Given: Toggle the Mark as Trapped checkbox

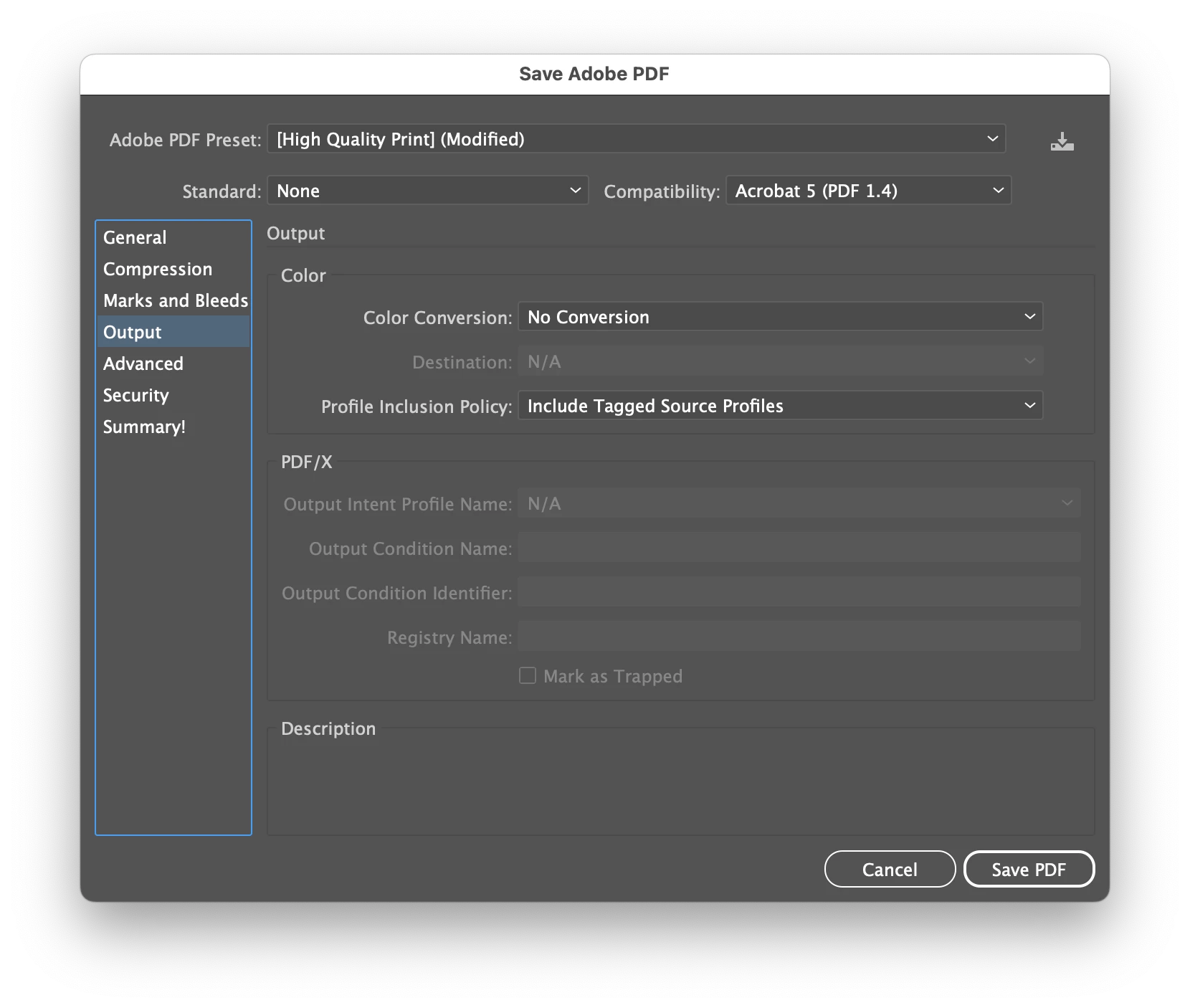Looking at the screenshot, I should tap(528, 675).
